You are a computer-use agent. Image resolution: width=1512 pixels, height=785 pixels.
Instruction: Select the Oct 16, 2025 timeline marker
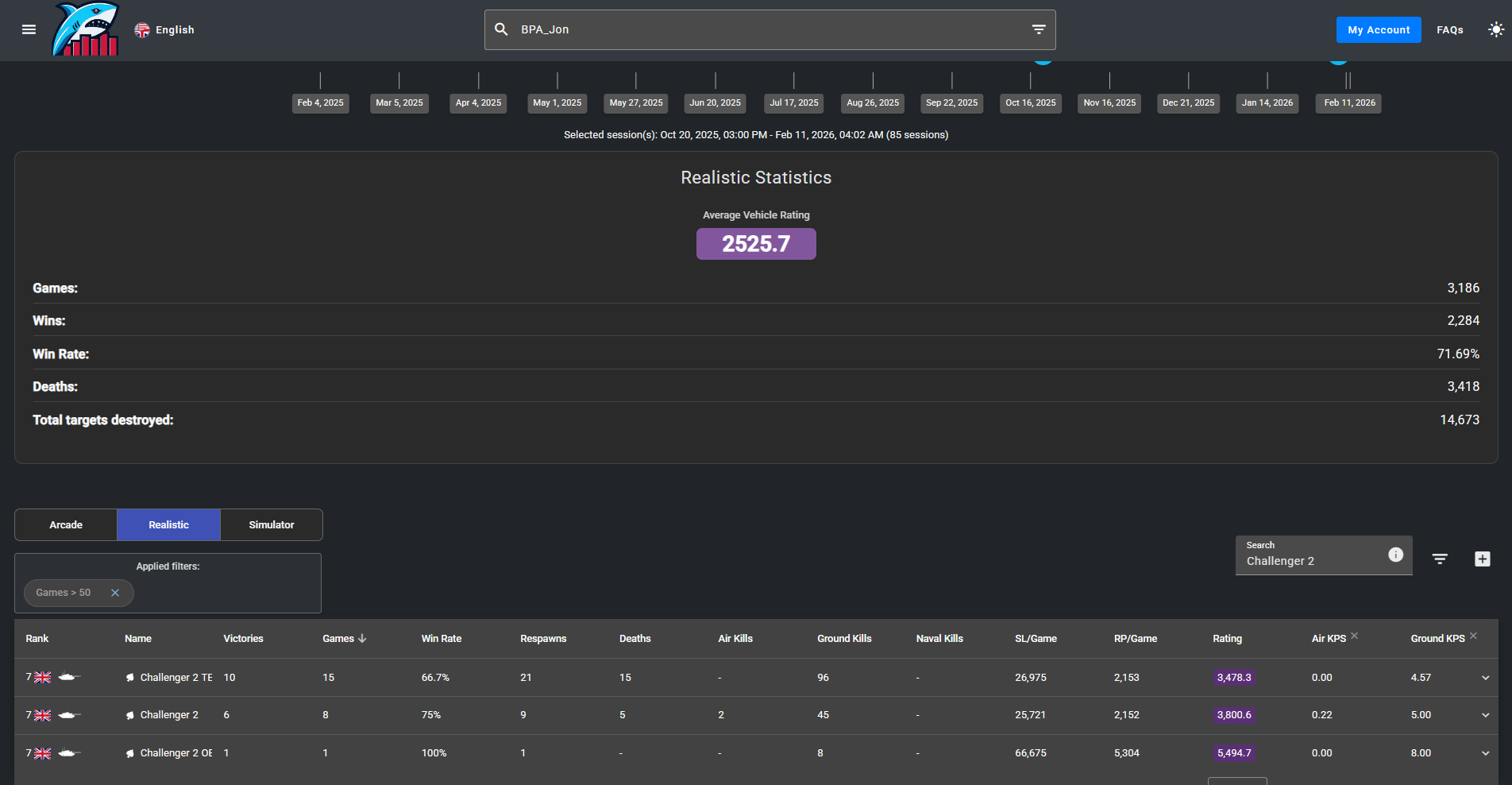1030,103
